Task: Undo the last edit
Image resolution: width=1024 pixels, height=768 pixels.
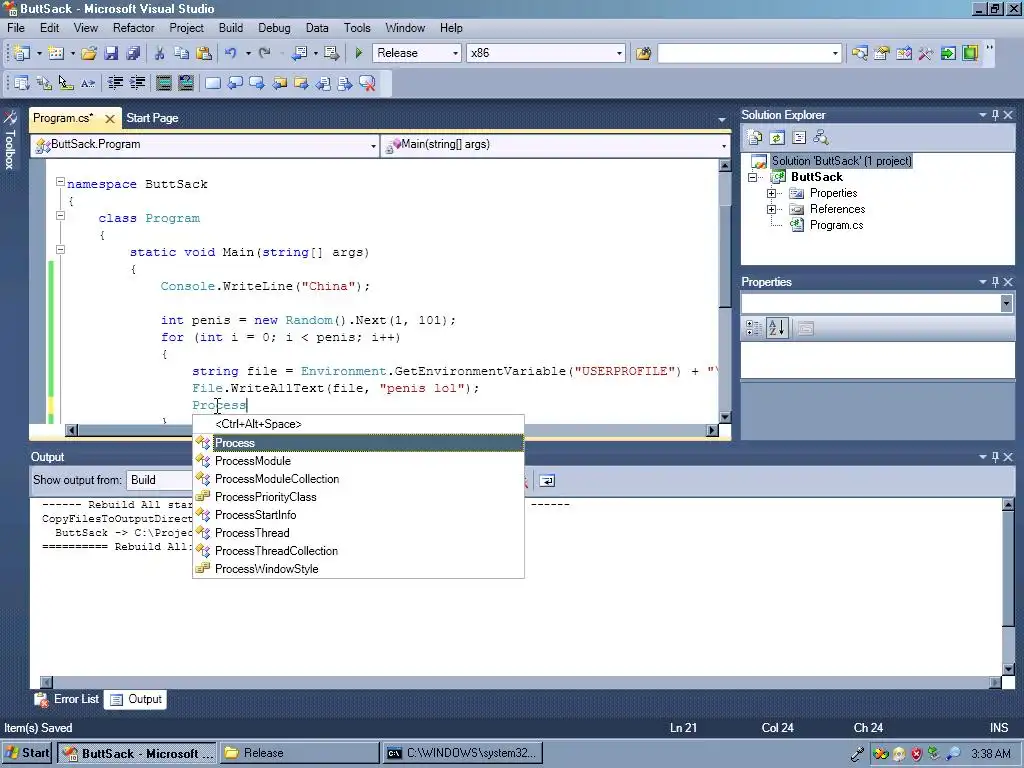Action: 231,53
